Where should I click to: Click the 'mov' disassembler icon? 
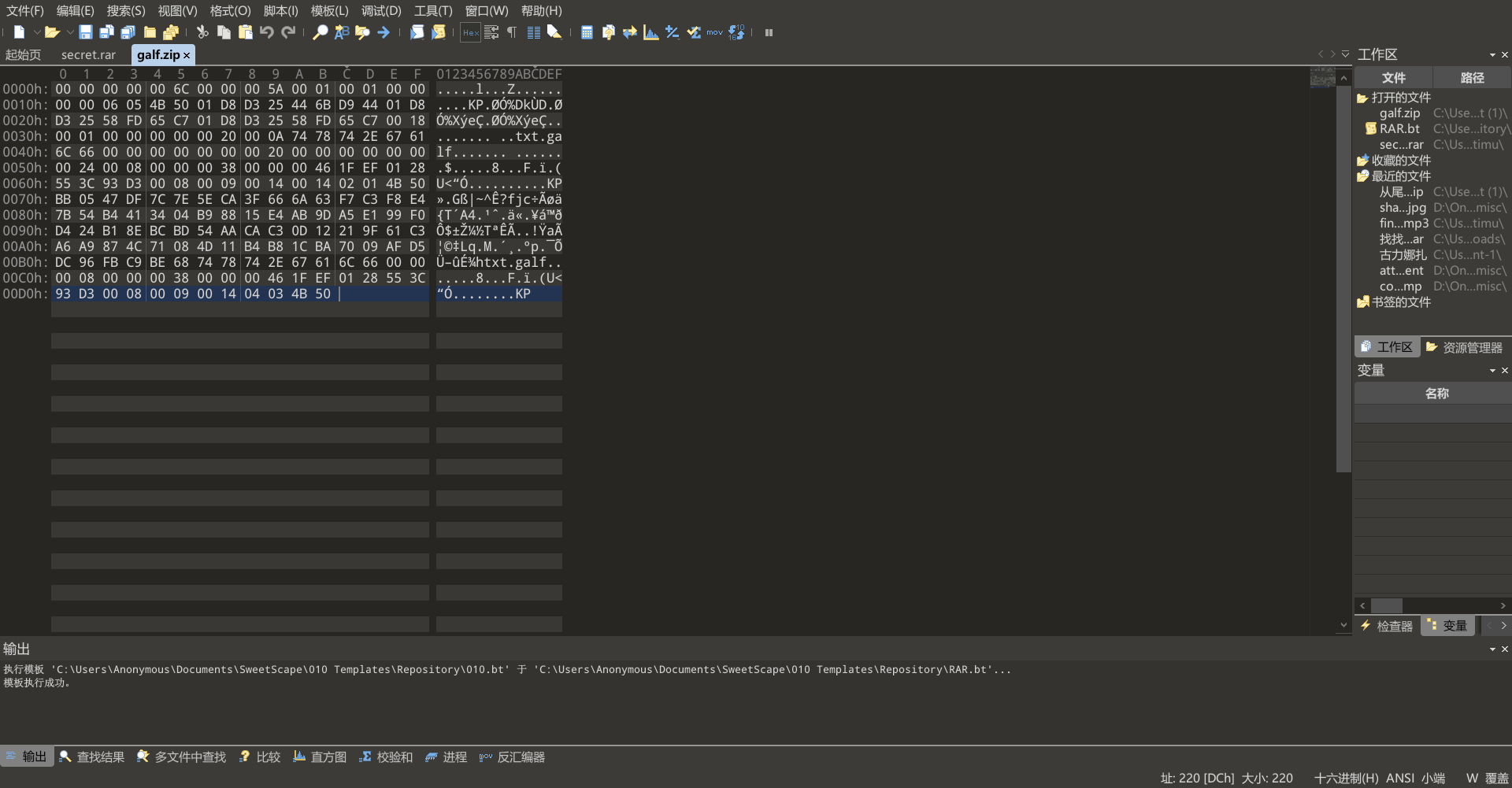click(x=714, y=32)
